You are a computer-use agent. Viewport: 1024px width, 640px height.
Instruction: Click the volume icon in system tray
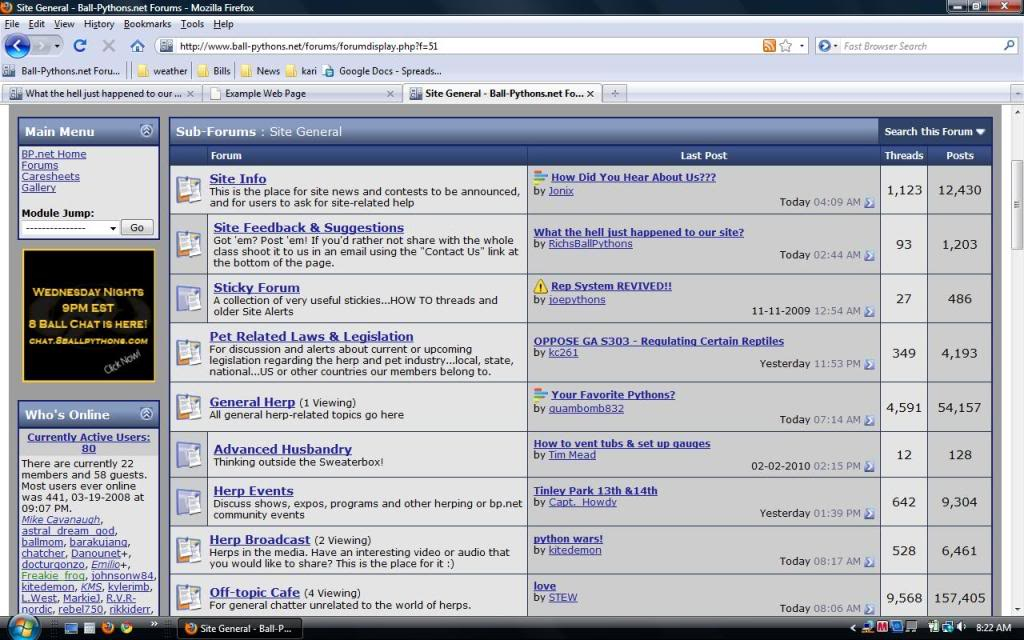[x=961, y=627]
